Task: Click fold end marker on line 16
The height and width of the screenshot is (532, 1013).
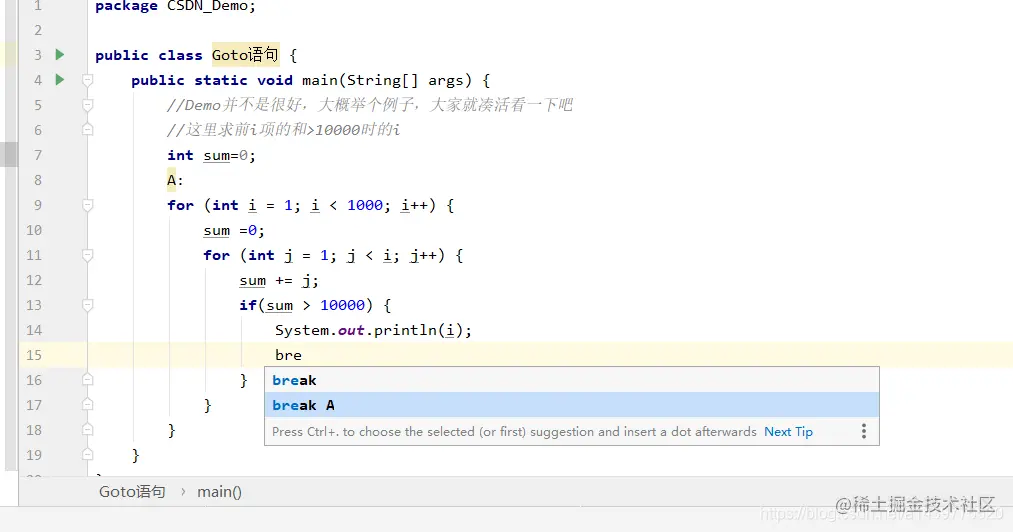Action: tap(87, 380)
